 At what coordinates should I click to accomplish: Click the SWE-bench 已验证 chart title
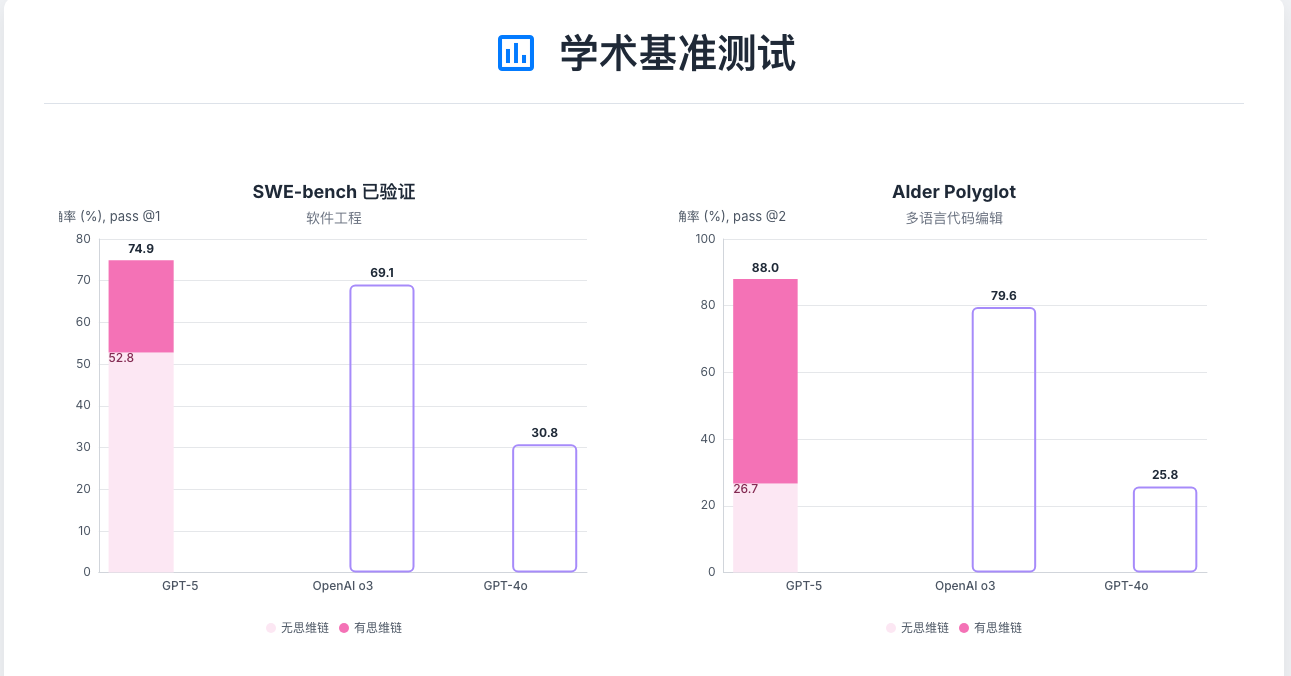click(x=334, y=192)
